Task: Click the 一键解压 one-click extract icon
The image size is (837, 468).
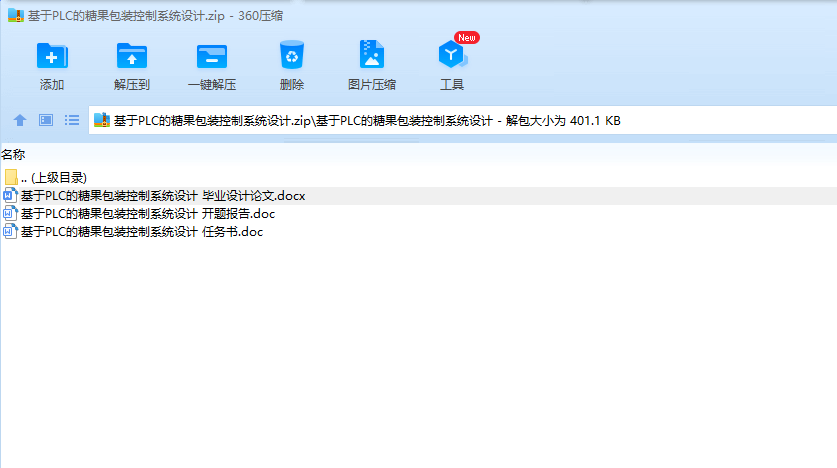Action: pos(212,56)
